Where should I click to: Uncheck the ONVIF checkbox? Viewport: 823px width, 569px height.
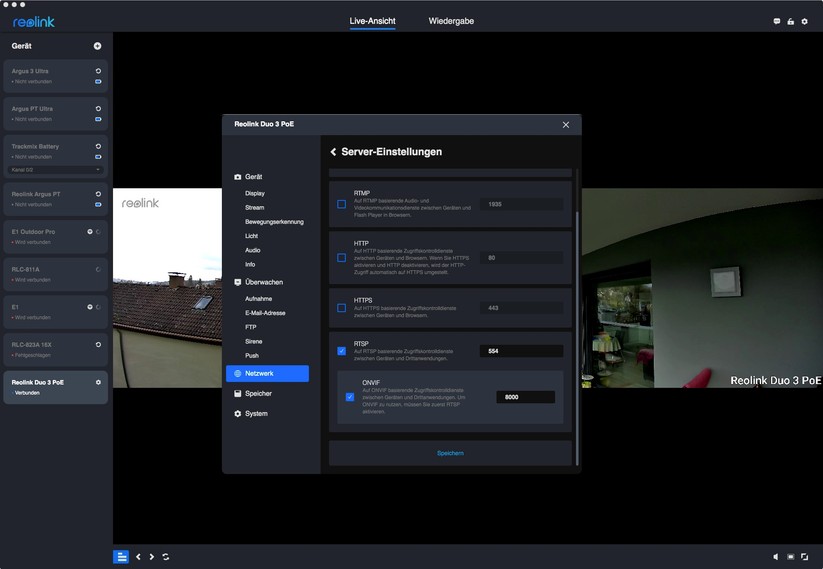[x=350, y=397]
